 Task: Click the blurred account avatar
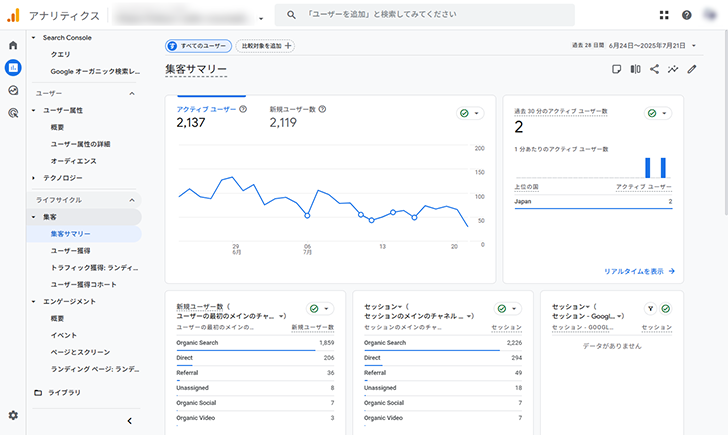coord(710,15)
